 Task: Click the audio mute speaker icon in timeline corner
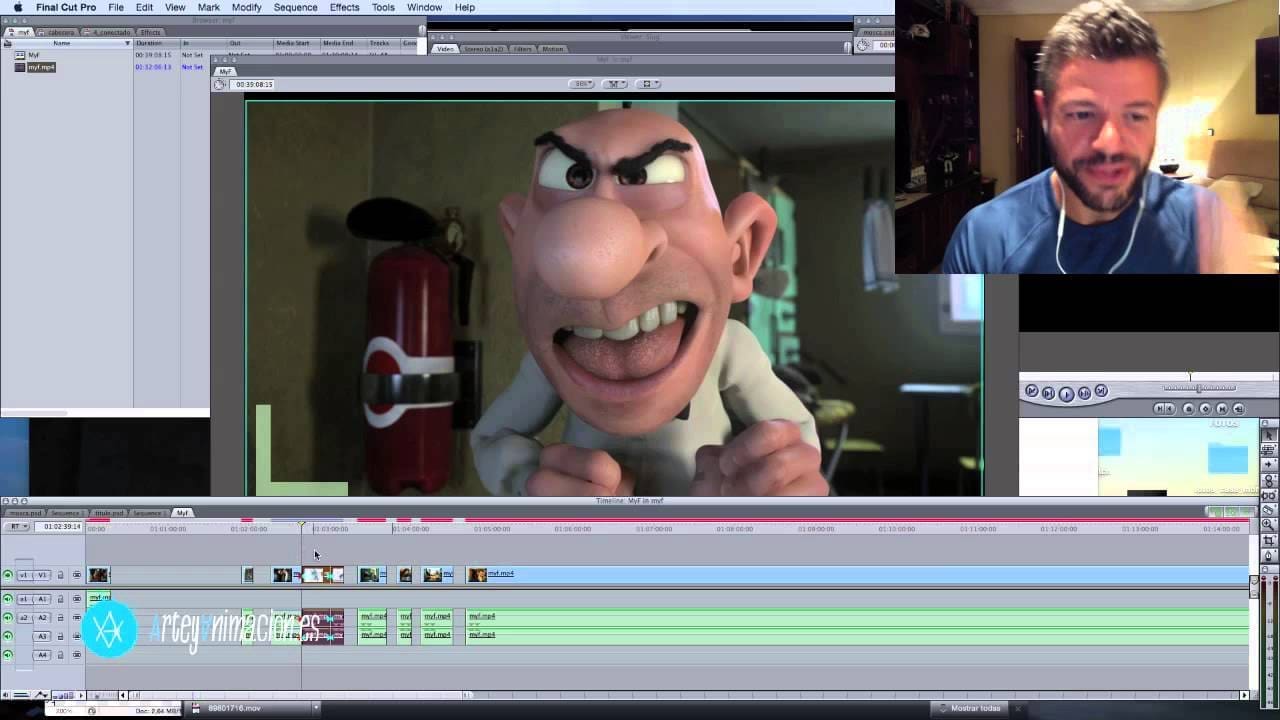(5, 694)
